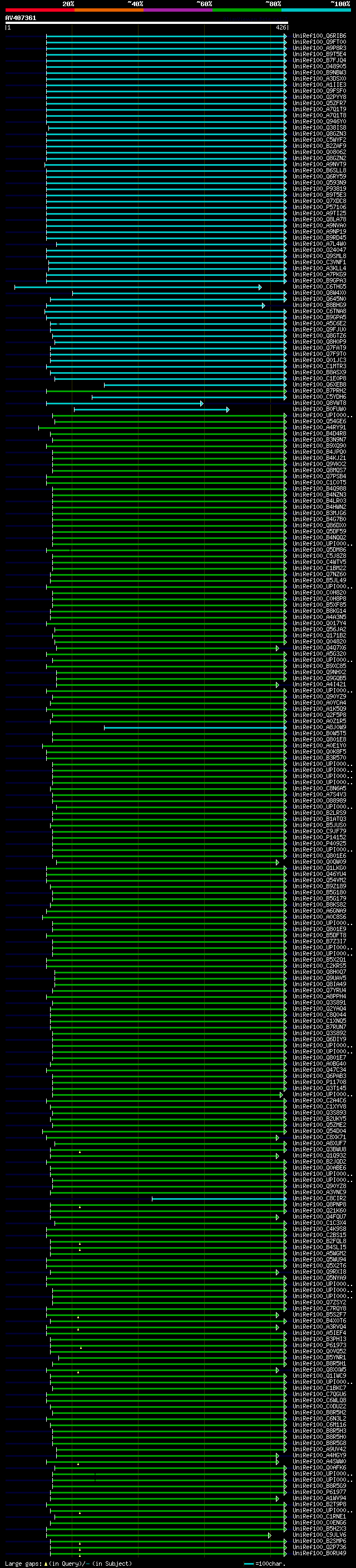
Task: Select hit label UniRef100_B8KG14
Action: point(319,611)
